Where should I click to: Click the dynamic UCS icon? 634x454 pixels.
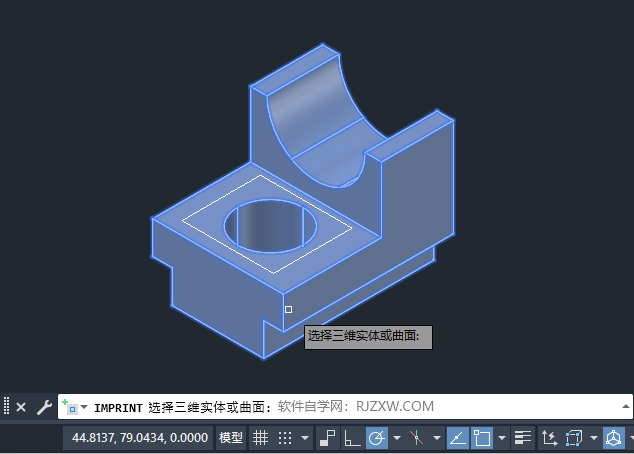(549, 438)
